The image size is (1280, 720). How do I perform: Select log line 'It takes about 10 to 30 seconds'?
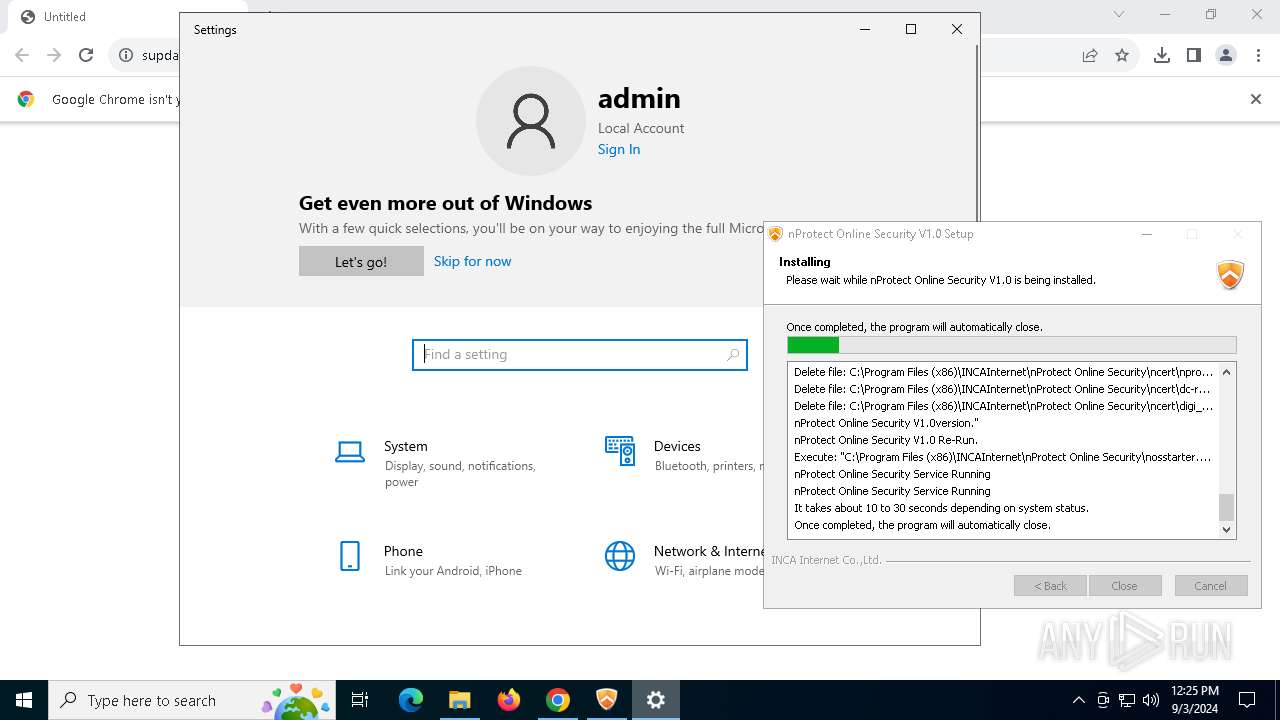[x=941, y=508]
